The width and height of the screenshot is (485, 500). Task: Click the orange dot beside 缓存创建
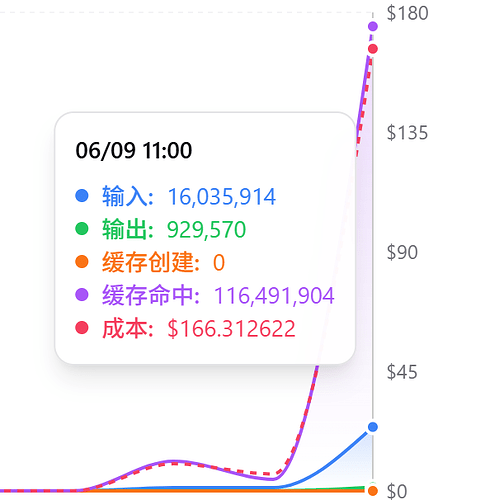(82, 262)
